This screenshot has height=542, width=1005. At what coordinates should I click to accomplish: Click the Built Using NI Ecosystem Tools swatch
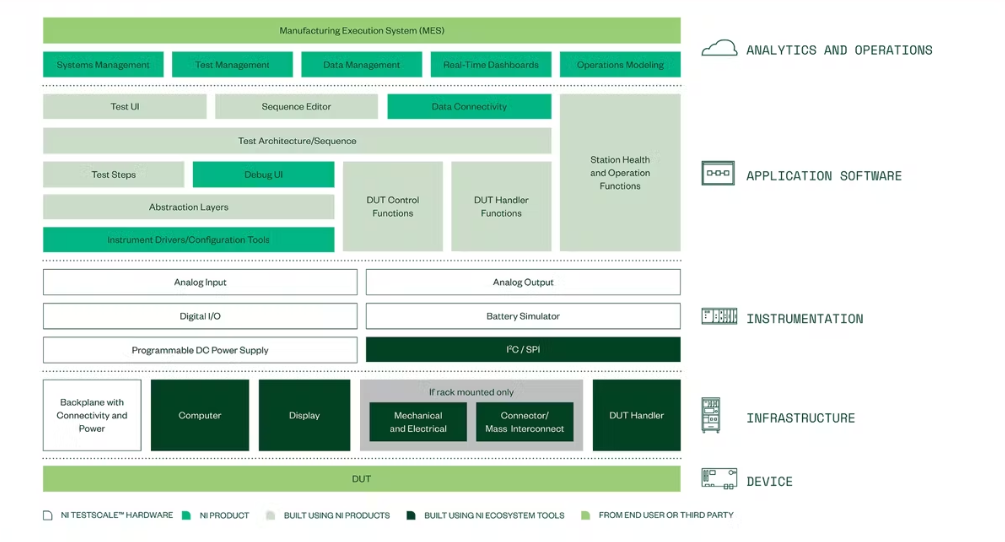pyautogui.click(x=411, y=515)
